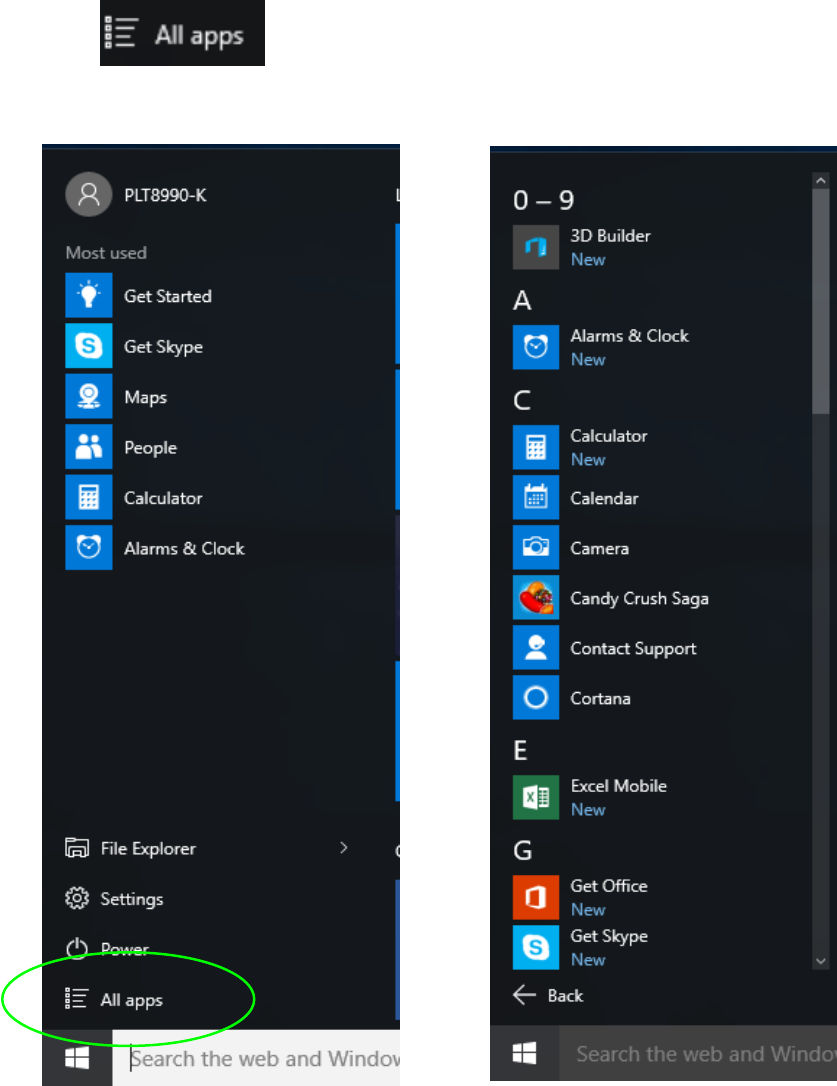Click Windows Start button in left taskbar
Image resolution: width=837 pixels, height=1086 pixels.
click(77, 1058)
